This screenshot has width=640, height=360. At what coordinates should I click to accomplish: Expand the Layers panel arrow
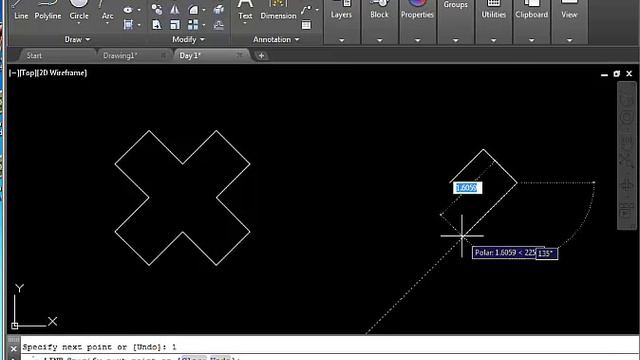pos(341,40)
